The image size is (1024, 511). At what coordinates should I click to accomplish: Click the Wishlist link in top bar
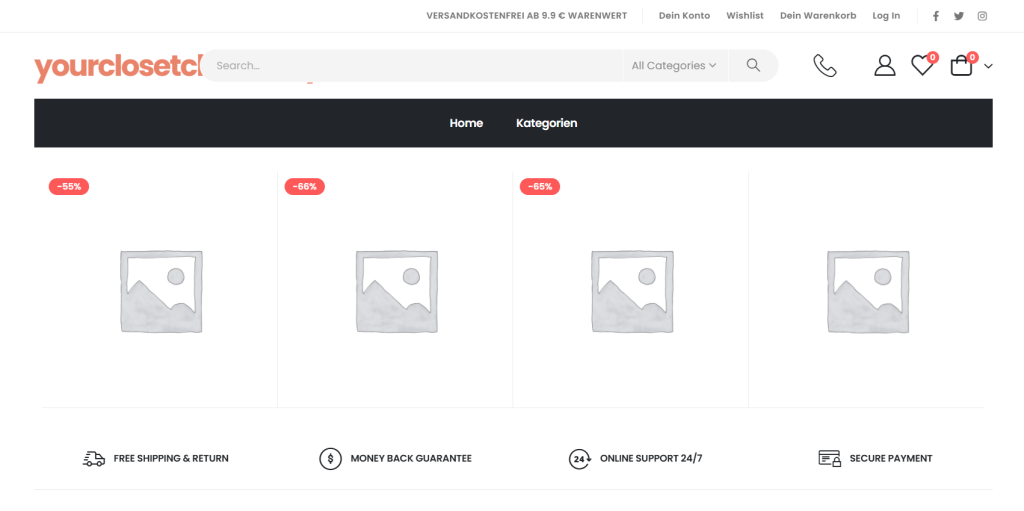(745, 16)
